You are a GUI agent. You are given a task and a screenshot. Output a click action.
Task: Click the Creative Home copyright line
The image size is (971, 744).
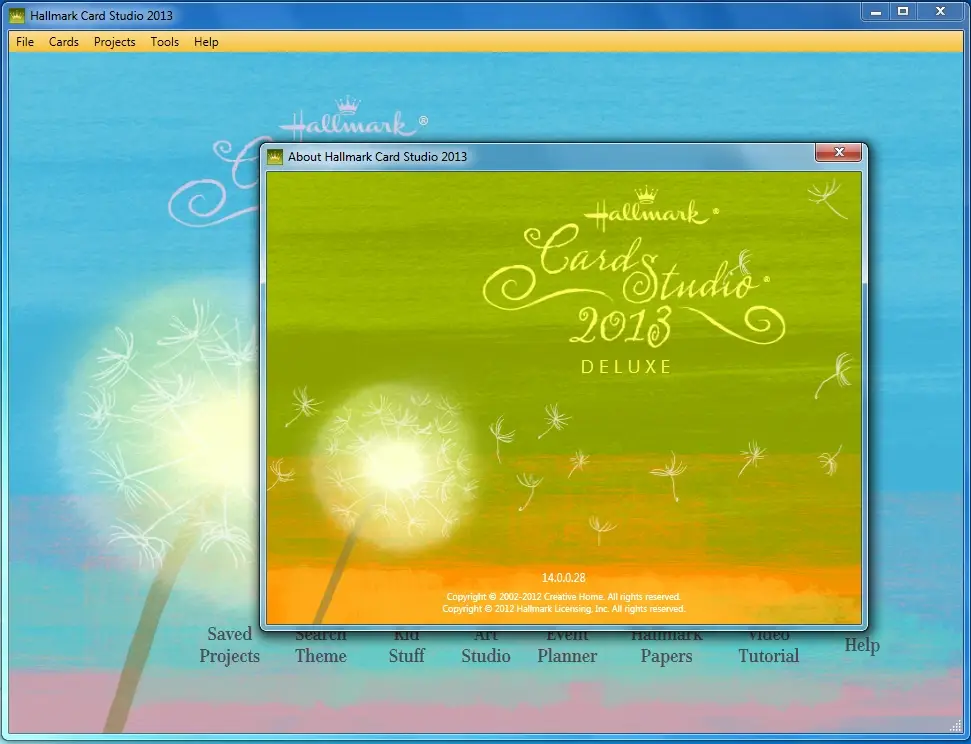(x=564, y=597)
